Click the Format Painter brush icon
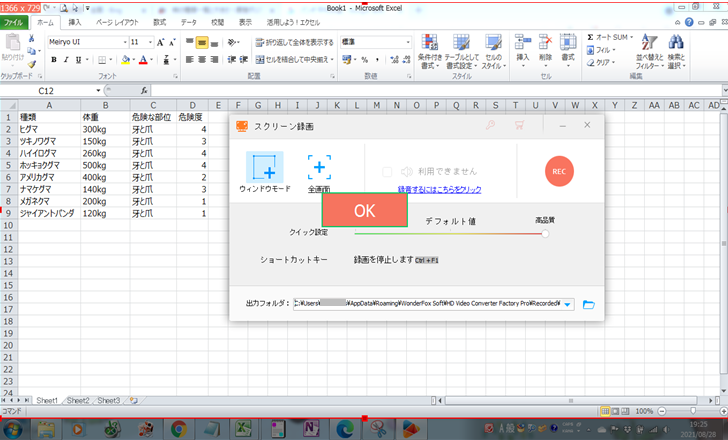 pyautogui.click(x=32, y=64)
